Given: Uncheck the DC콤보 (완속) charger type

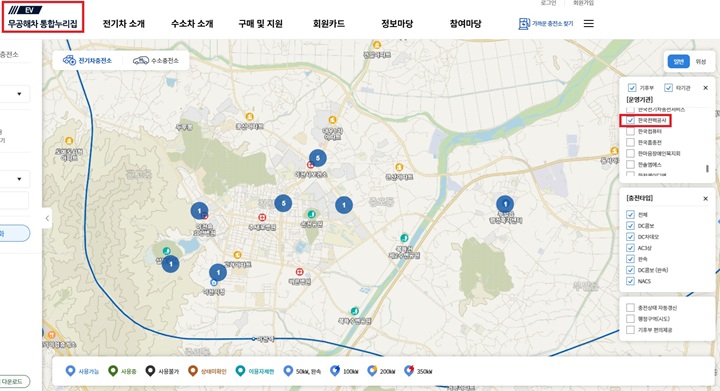Looking at the screenshot, I should (x=630, y=270).
